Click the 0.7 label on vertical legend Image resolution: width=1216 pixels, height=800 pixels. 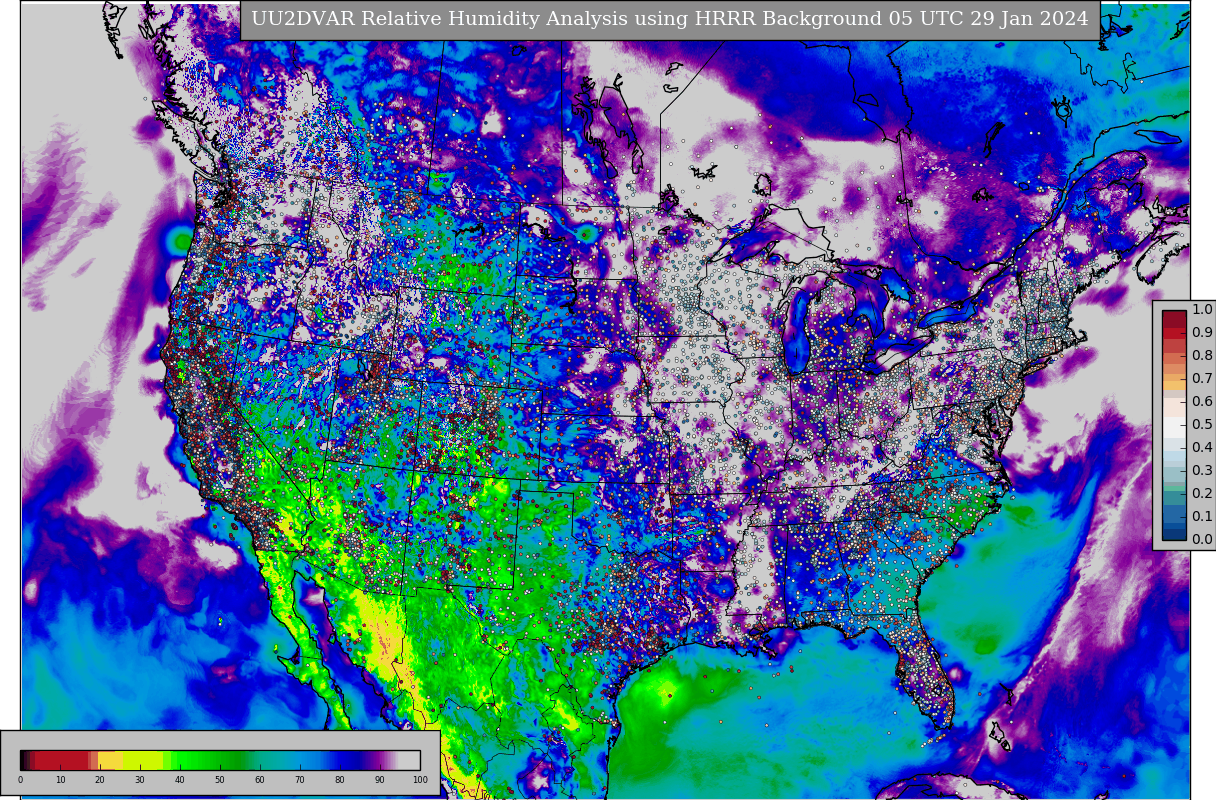[x=1202, y=378]
